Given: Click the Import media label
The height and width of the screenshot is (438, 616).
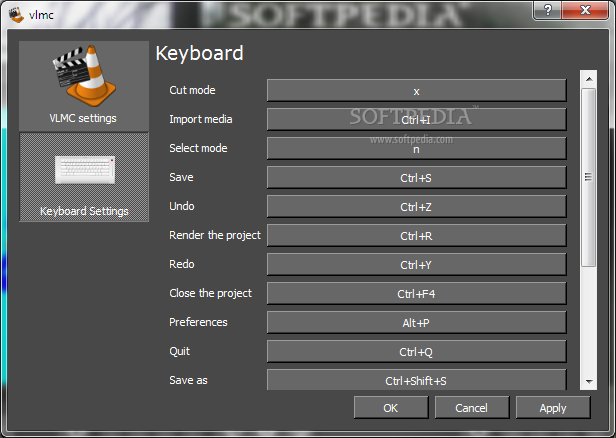Looking at the screenshot, I should (x=201, y=119).
